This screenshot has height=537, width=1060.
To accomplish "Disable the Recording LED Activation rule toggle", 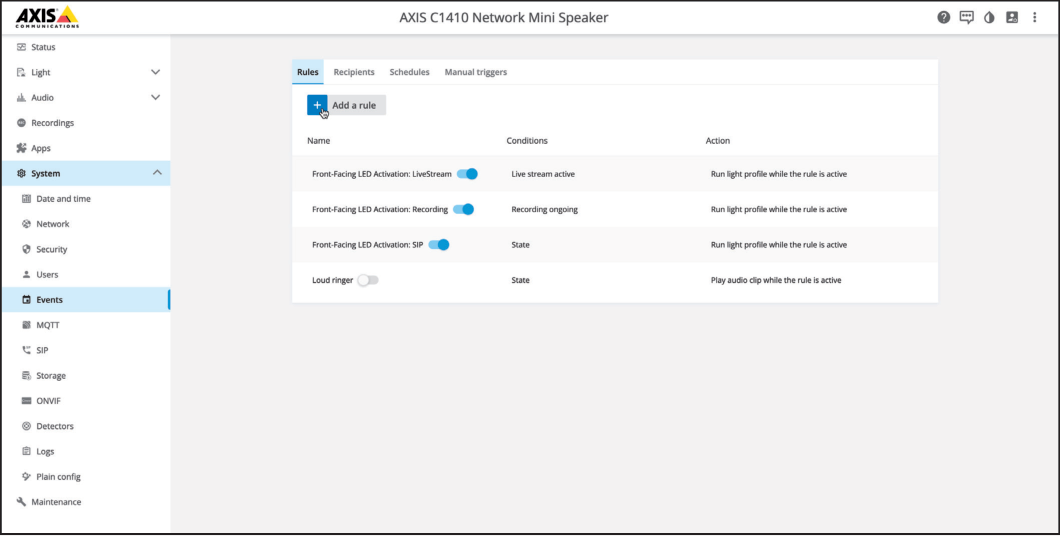I will point(464,210).
